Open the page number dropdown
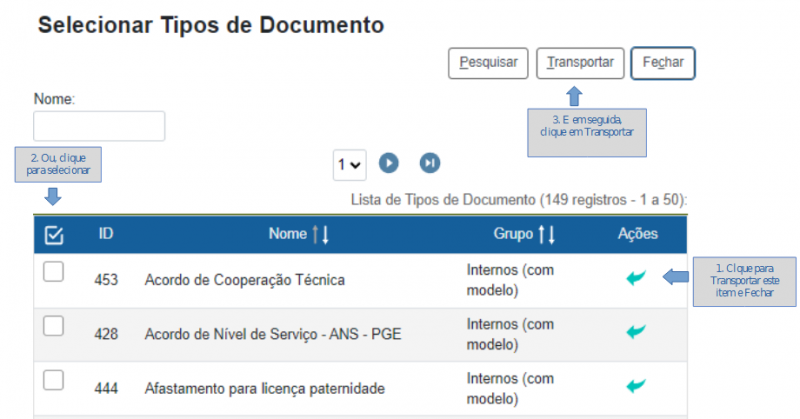Viewport: 800px width, 419px height. click(x=350, y=164)
